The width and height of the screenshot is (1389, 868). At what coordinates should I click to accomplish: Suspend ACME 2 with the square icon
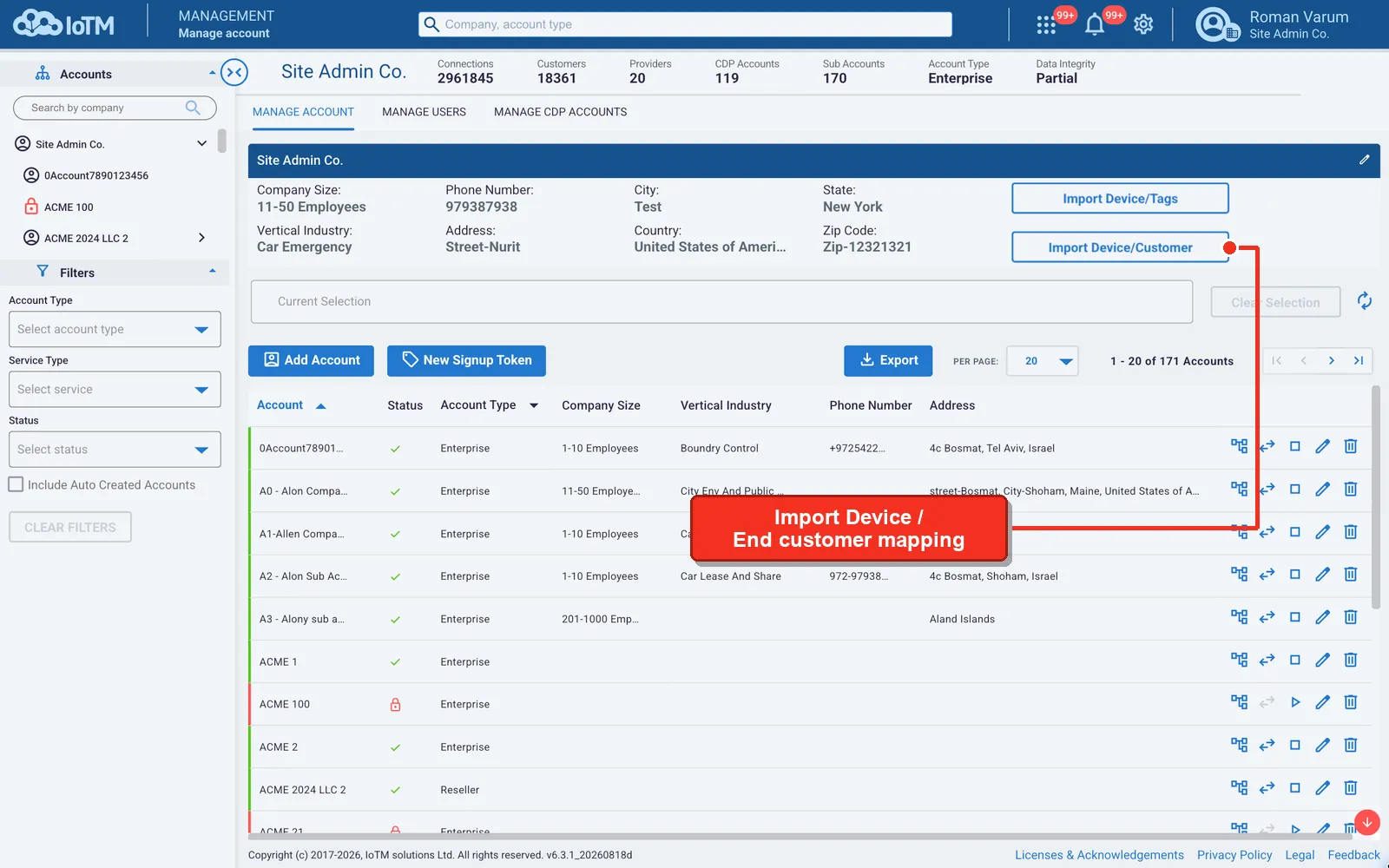(1295, 745)
